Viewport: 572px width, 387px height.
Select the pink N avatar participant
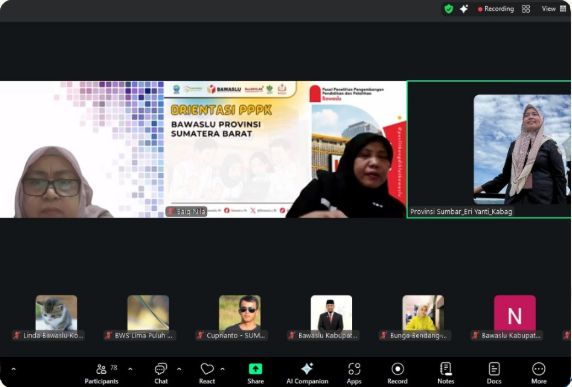[515, 313]
